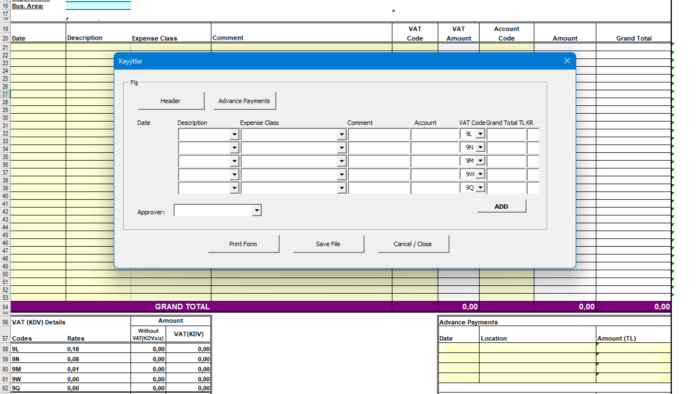
Task: Select row header 27
Action: coord(5,94)
